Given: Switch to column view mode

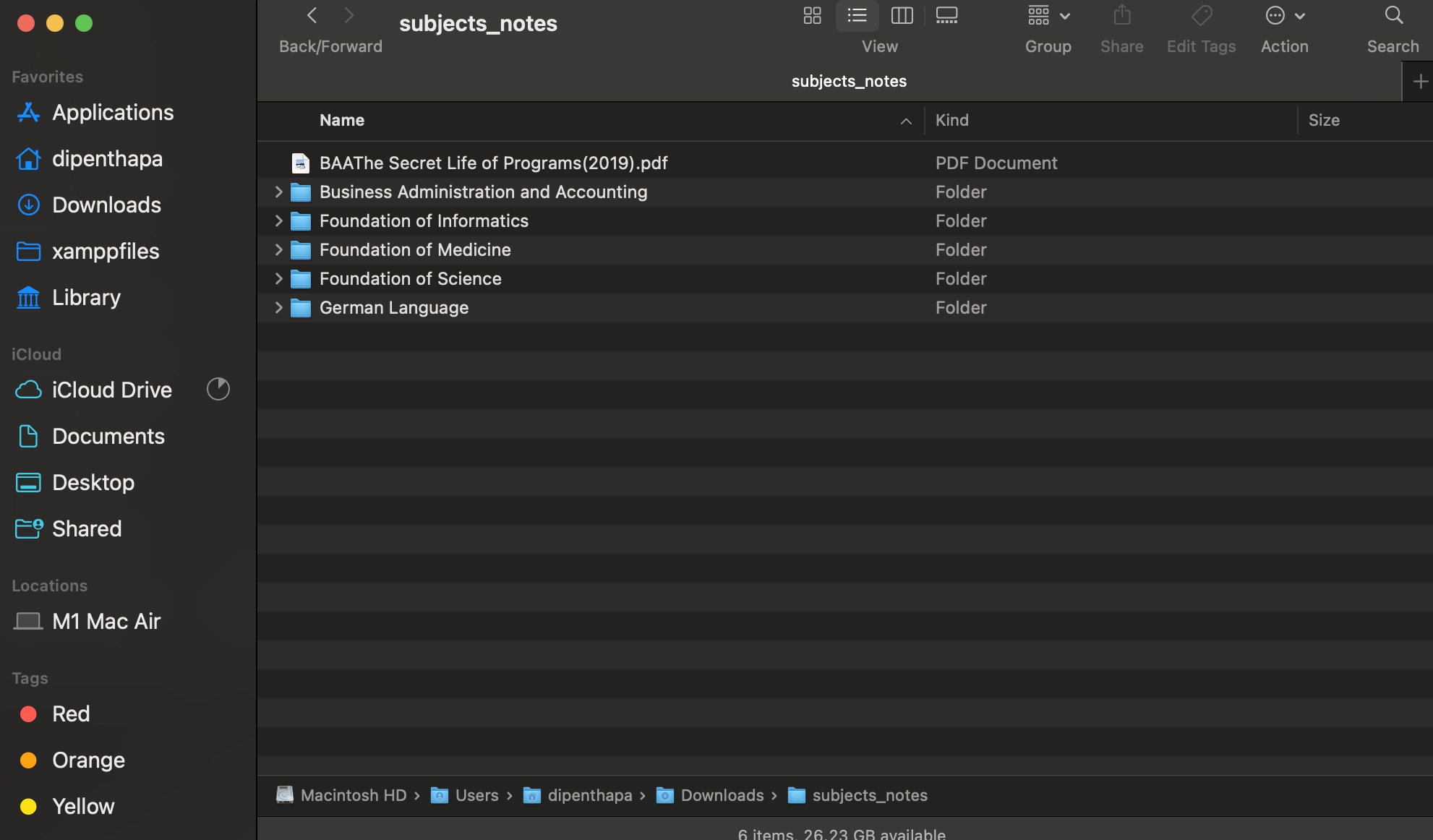Looking at the screenshot, I should click(x=902, y=15).
